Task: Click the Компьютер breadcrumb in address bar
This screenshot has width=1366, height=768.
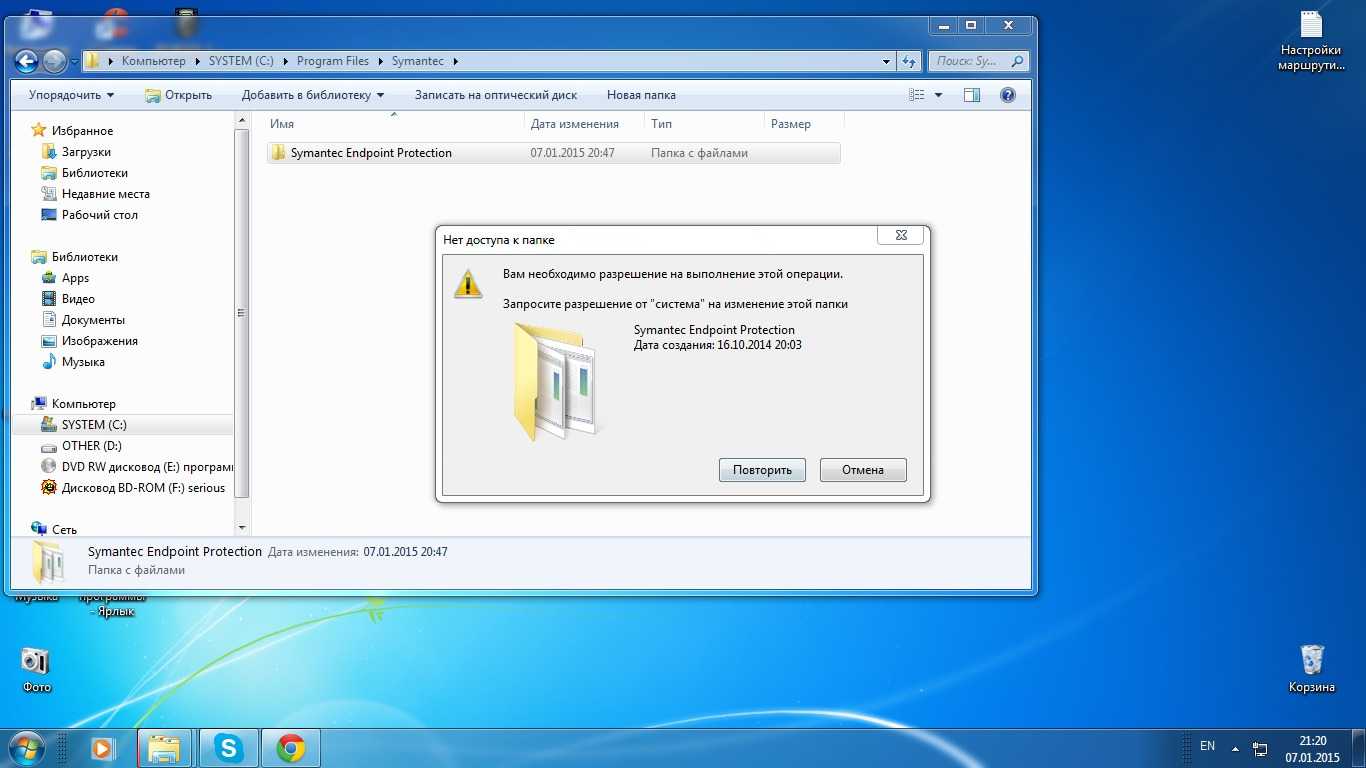Action: click(154, 61)
